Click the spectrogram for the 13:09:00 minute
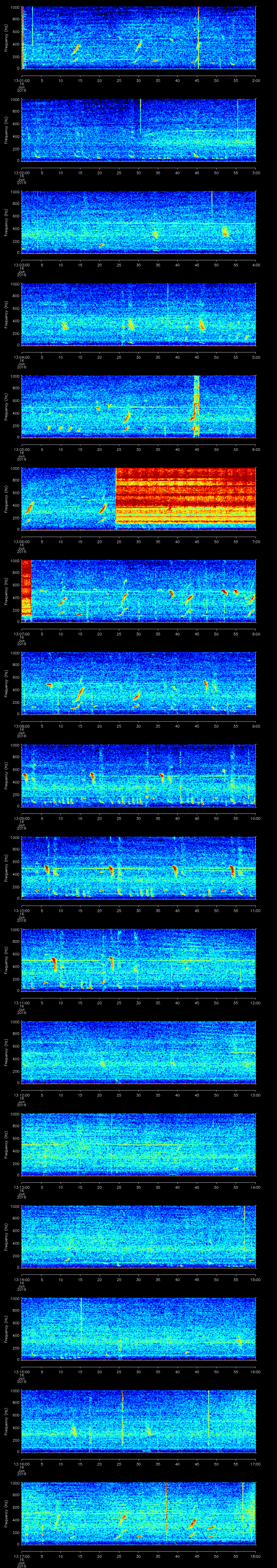Viewport: 277px width, 1568px height. 138,776
